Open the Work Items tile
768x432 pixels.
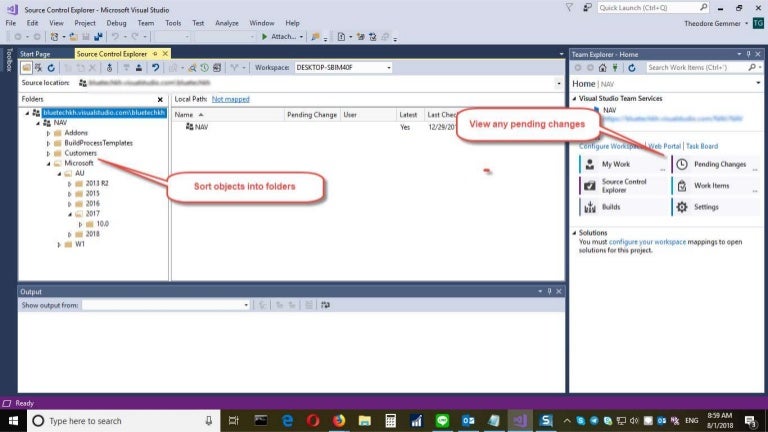click(711, 186)
